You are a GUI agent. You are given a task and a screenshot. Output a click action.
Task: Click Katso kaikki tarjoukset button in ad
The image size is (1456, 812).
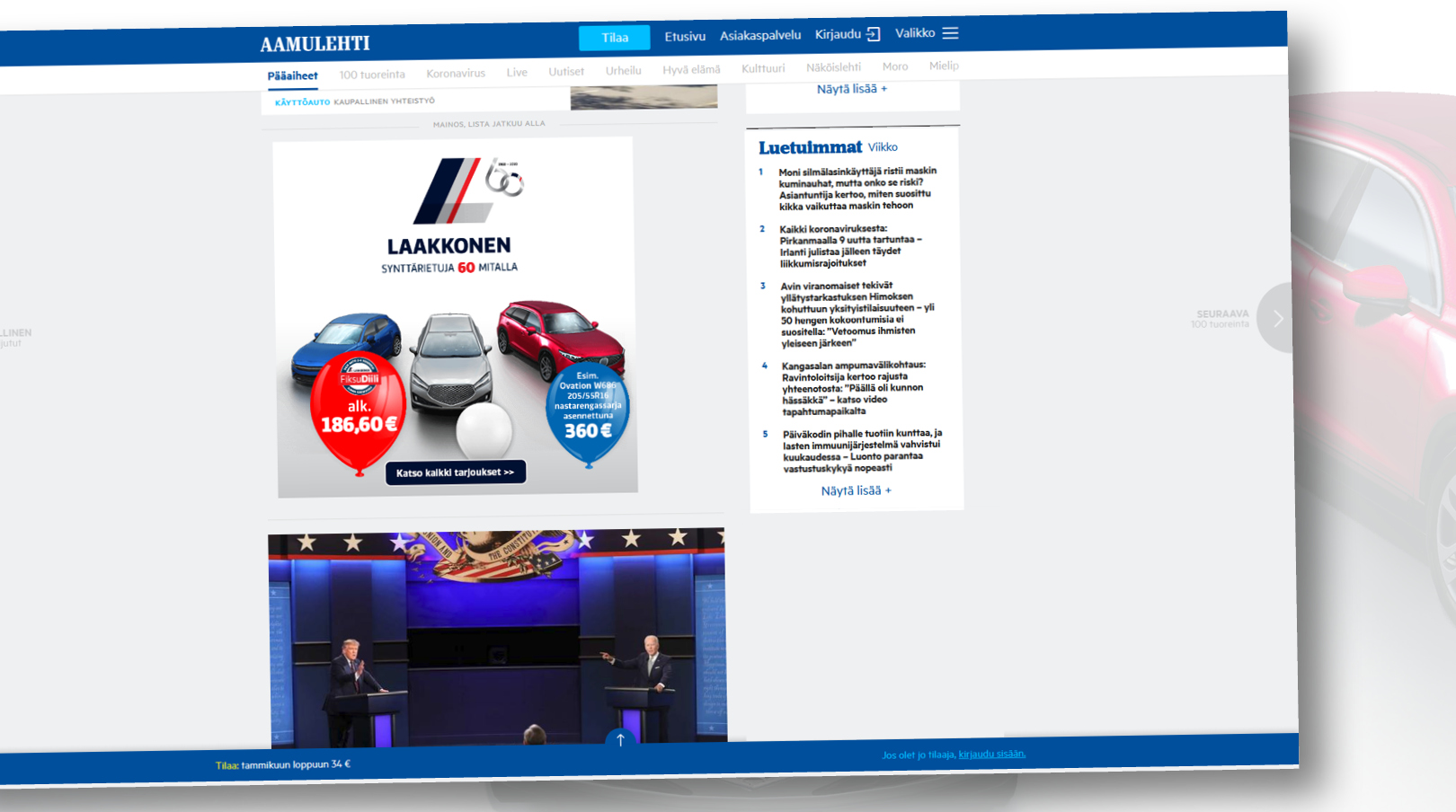[x=456, y=472]
